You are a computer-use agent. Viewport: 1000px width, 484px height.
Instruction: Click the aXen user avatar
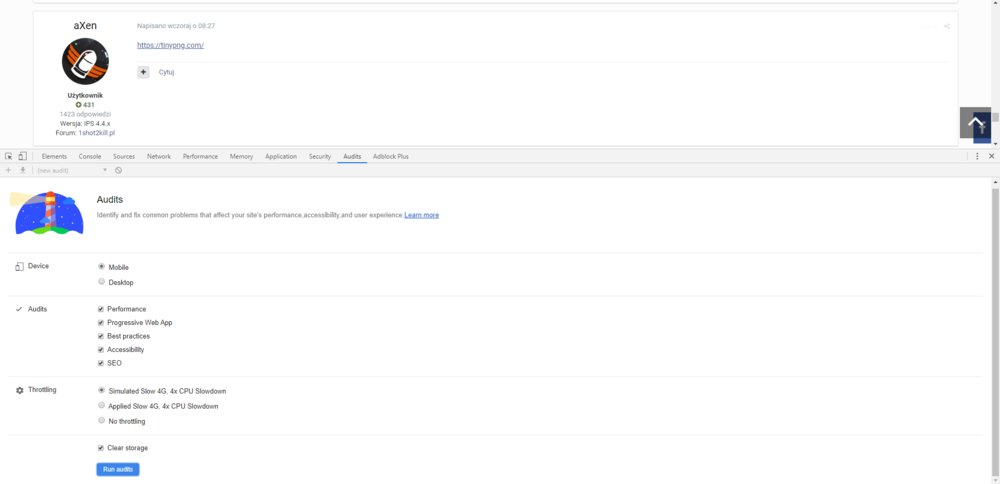click(85, 62)
